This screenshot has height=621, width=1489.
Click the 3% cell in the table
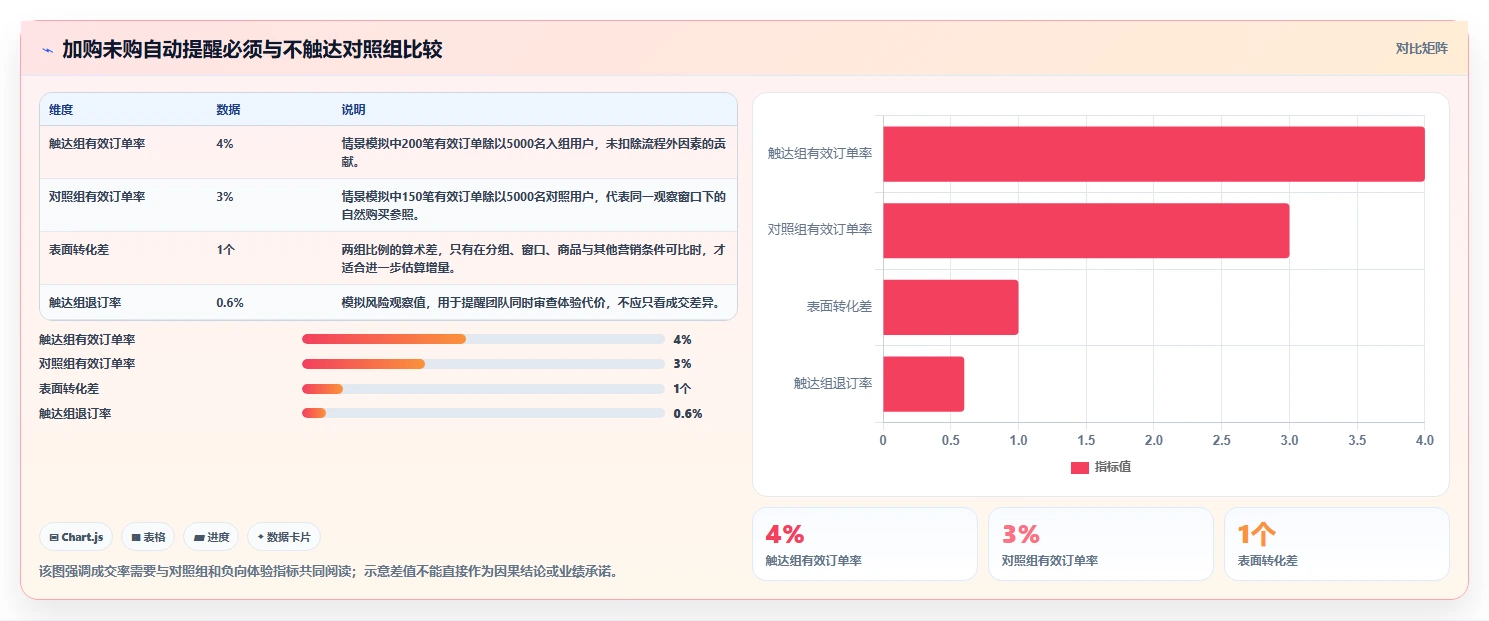(225, 197)
